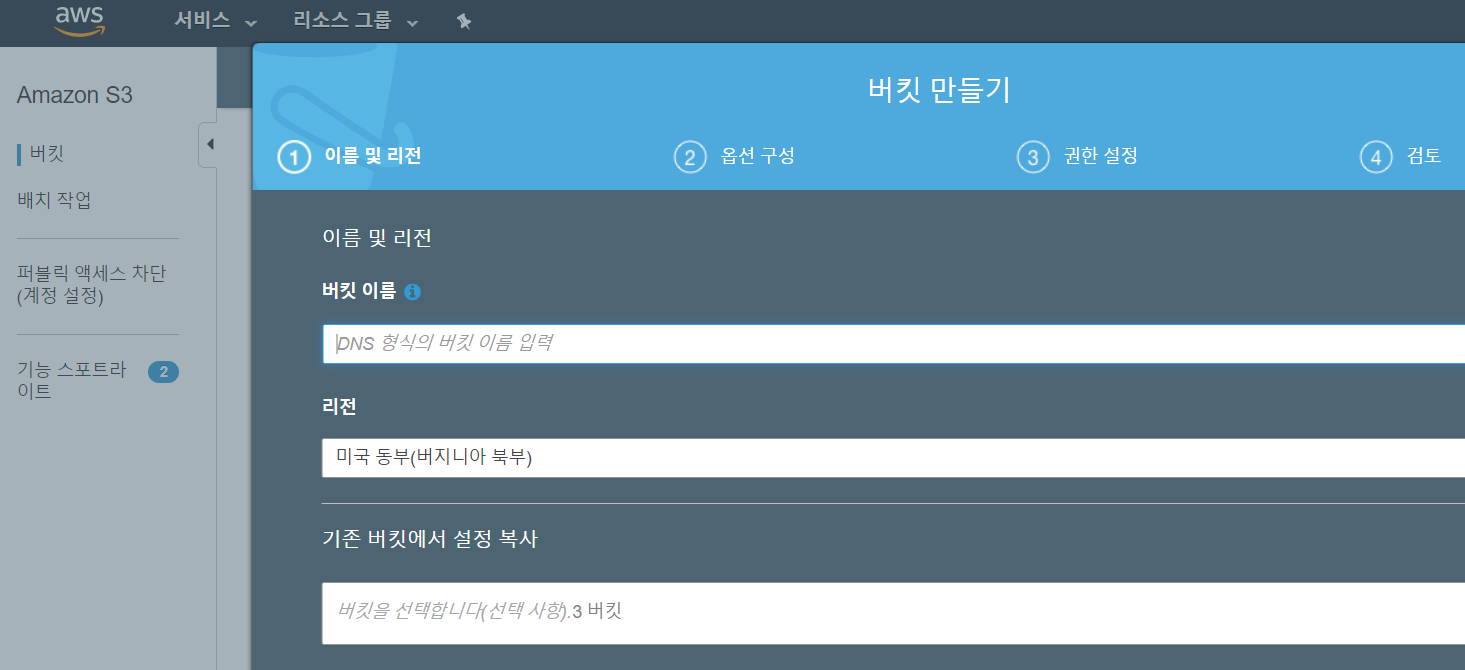Screen dimensions: 1465x670
Task: Open 퍼블릭 액세스 차단 (계정 설정)
Action: (92, 284)
